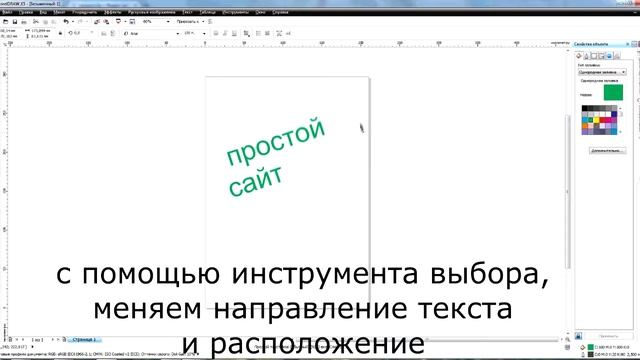This screenshot has height=360, width=640.
Task: Click the text alignment icon
Action: pos(247,33)
